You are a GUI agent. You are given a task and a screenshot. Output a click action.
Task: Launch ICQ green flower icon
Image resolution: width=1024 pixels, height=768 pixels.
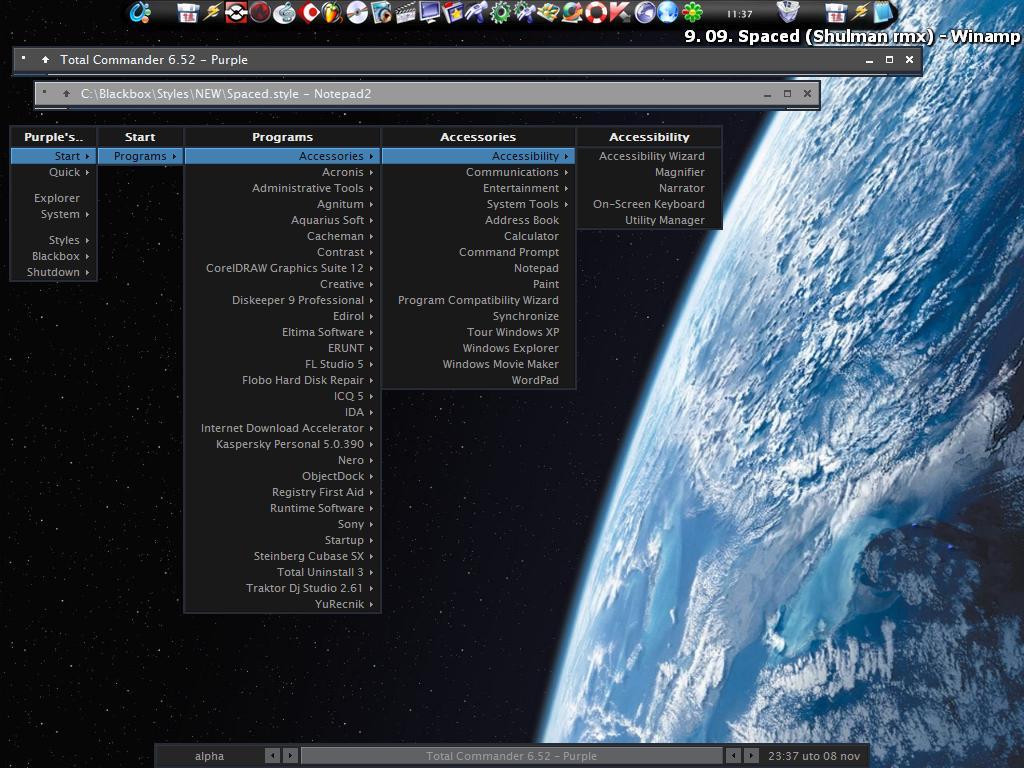692,12
